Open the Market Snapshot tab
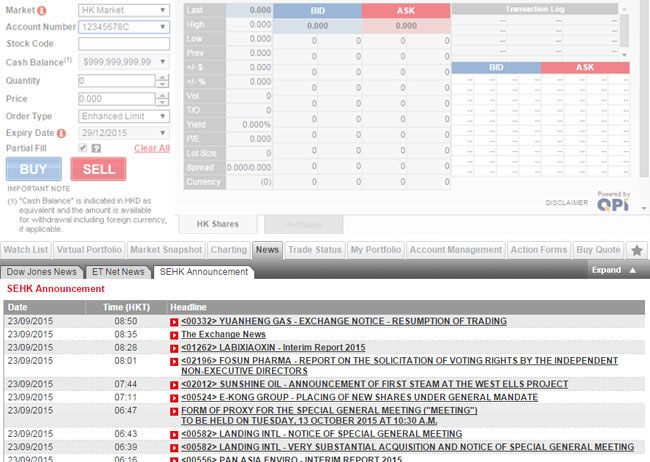The width and height of the screenshot is (650, 462). tap(166, 250)
